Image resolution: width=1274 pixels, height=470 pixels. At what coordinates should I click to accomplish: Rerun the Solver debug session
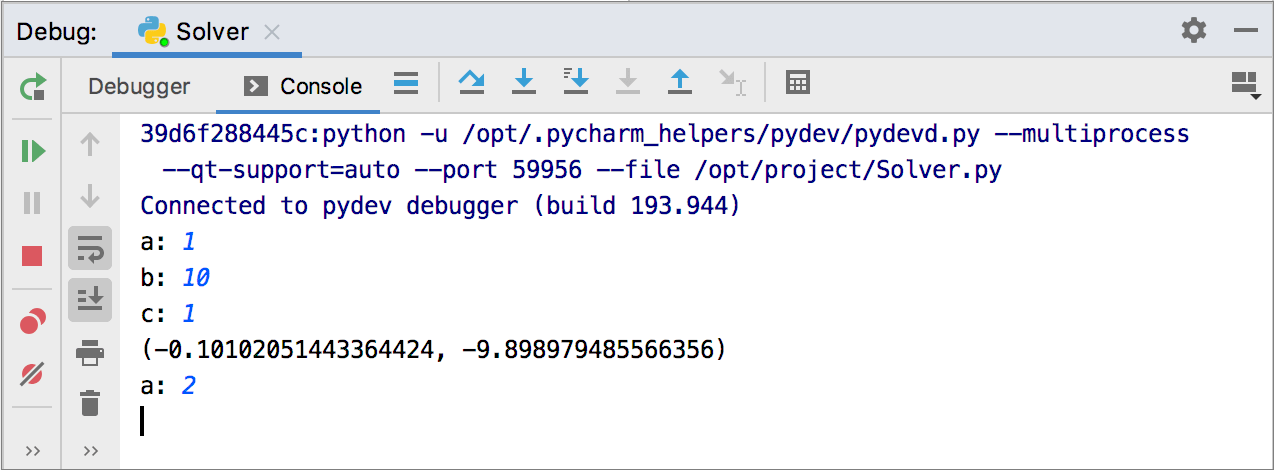(x=32, y=87)
